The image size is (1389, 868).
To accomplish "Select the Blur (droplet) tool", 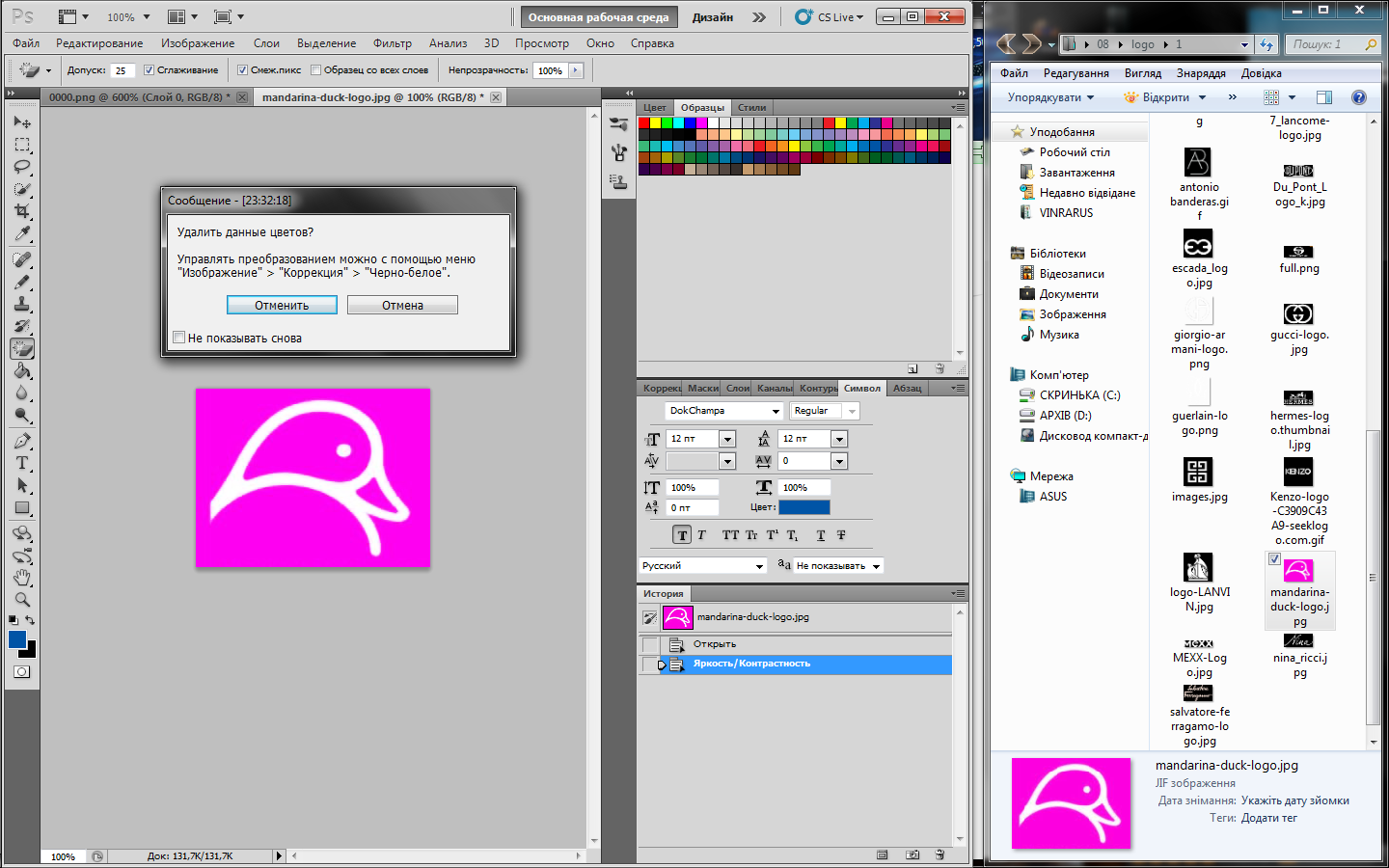I will pyautogui.click(x=22, y=393).
